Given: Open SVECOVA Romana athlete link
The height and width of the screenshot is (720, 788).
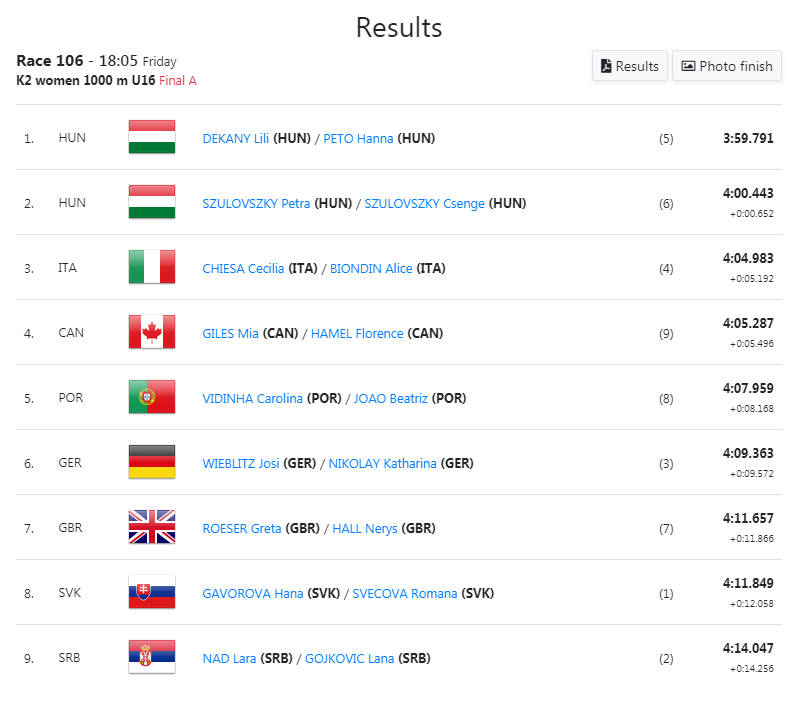Looking at the screenshot, I should [405, 593].
